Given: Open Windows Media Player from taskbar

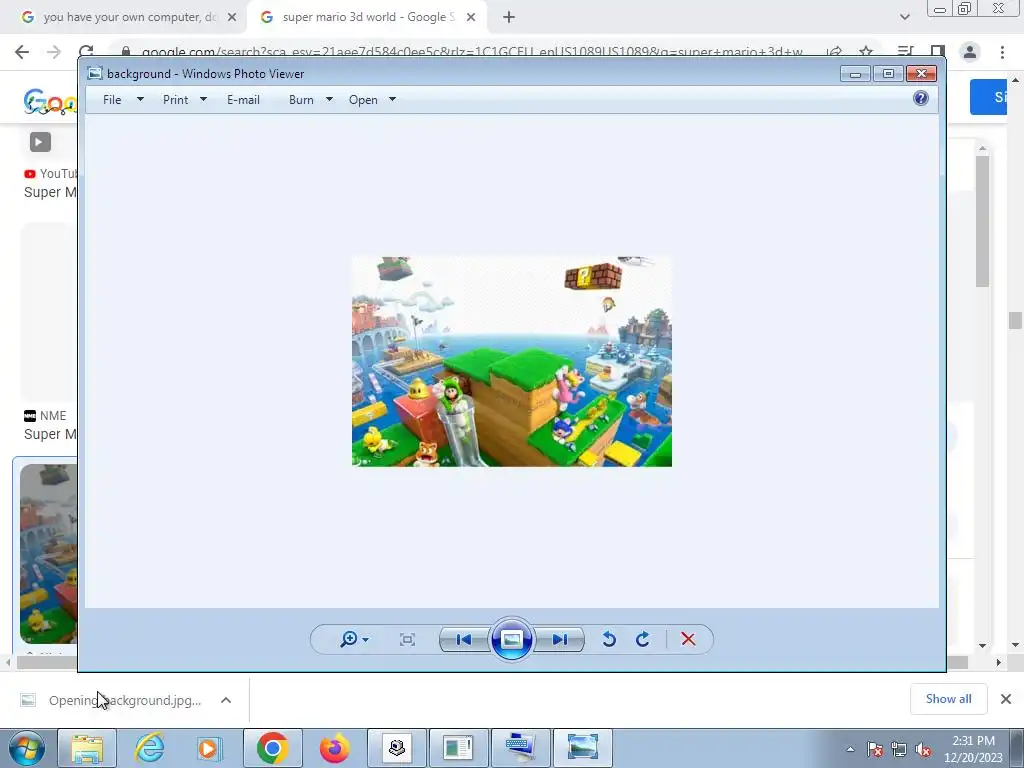Looking at the screenshot, I should coord(210,748).
